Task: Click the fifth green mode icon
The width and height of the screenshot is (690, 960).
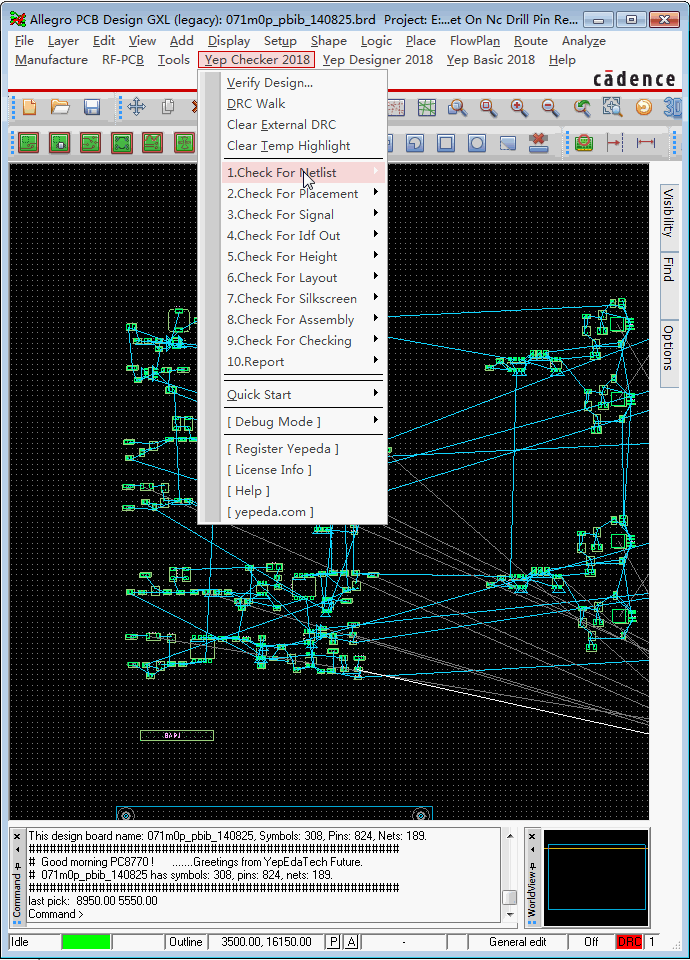Action: click(152, 143)
